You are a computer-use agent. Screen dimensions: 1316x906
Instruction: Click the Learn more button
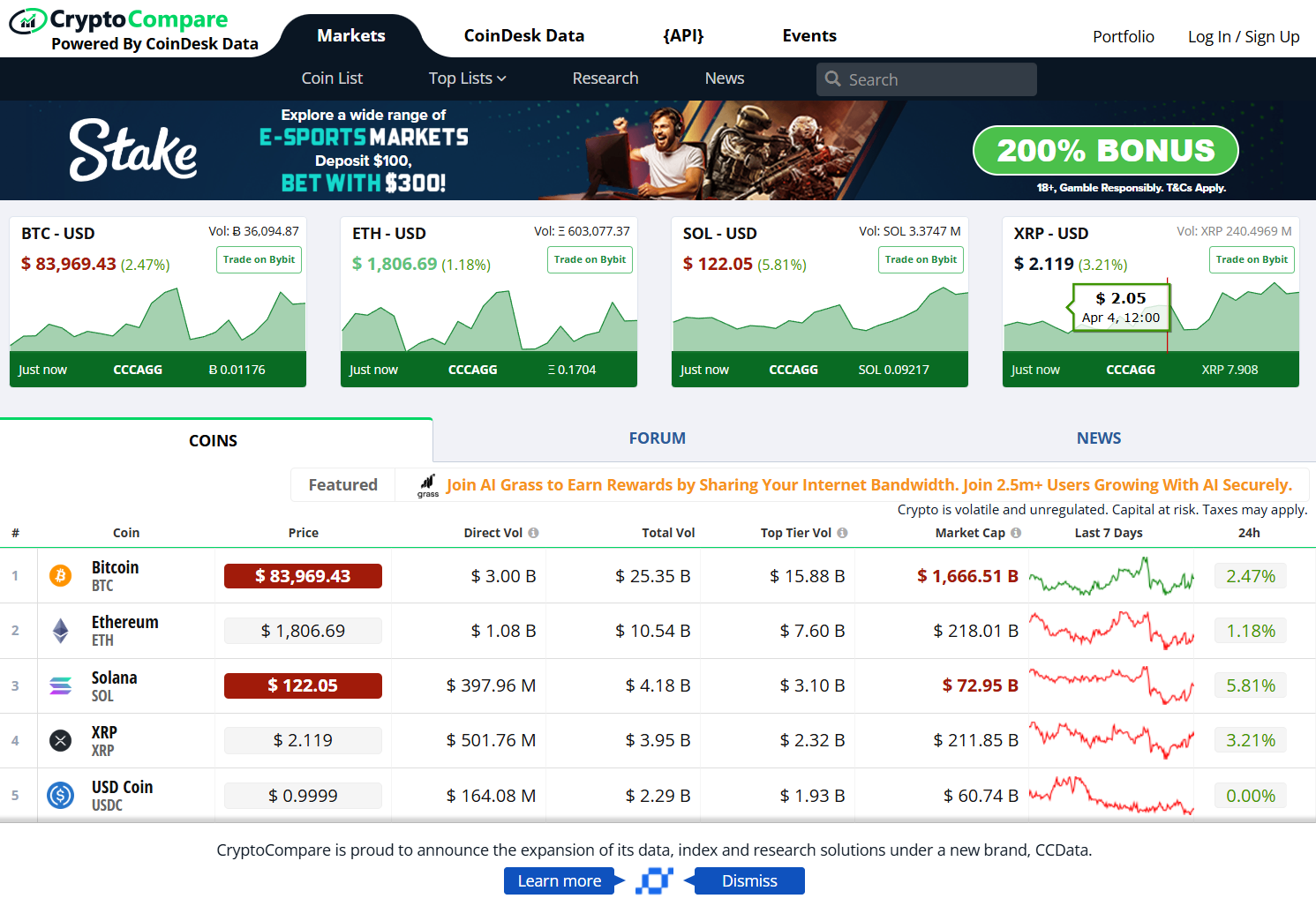pyautogui.click(x=560, y=881)
